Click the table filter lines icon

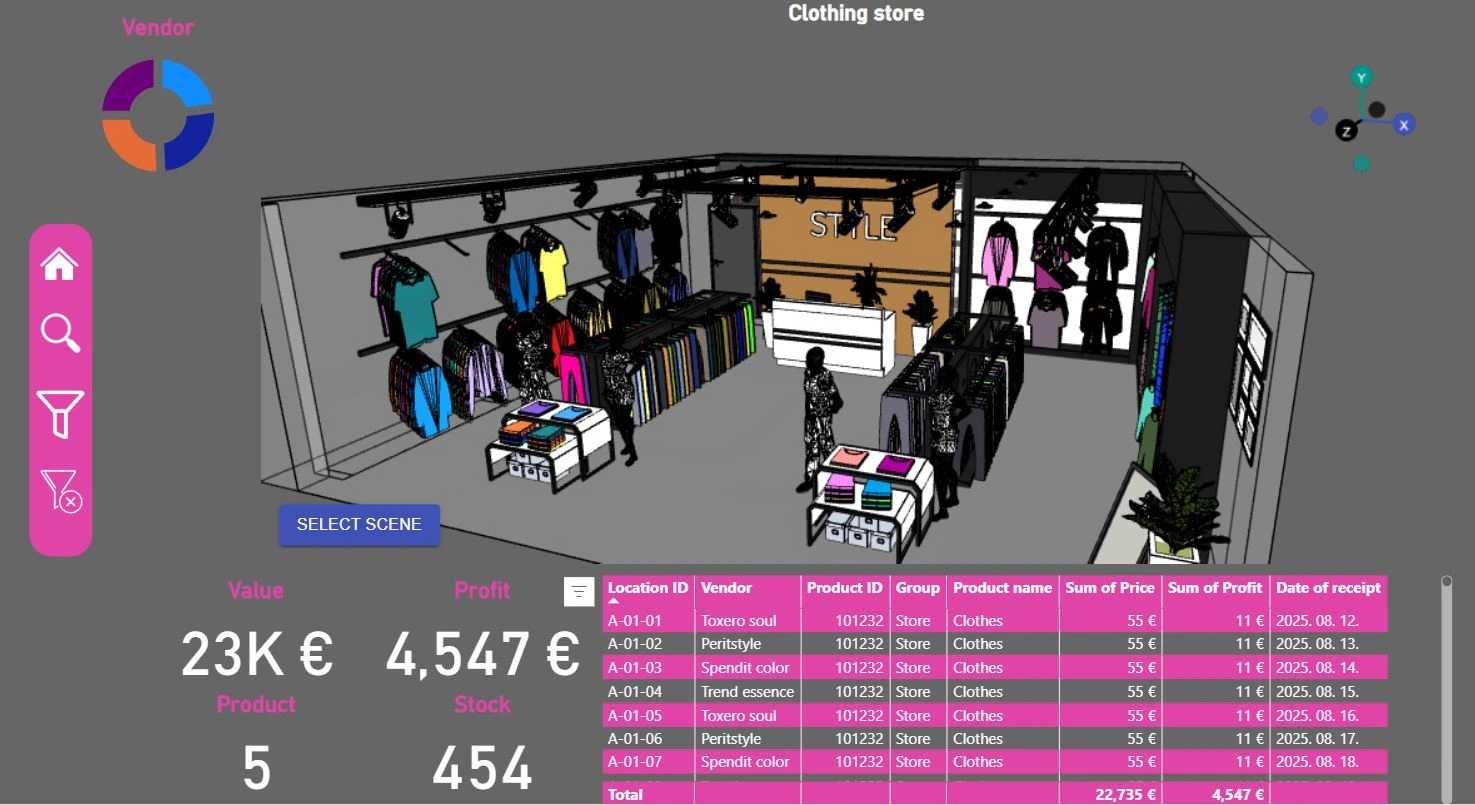pyautogui.click(x=579, y=592)
